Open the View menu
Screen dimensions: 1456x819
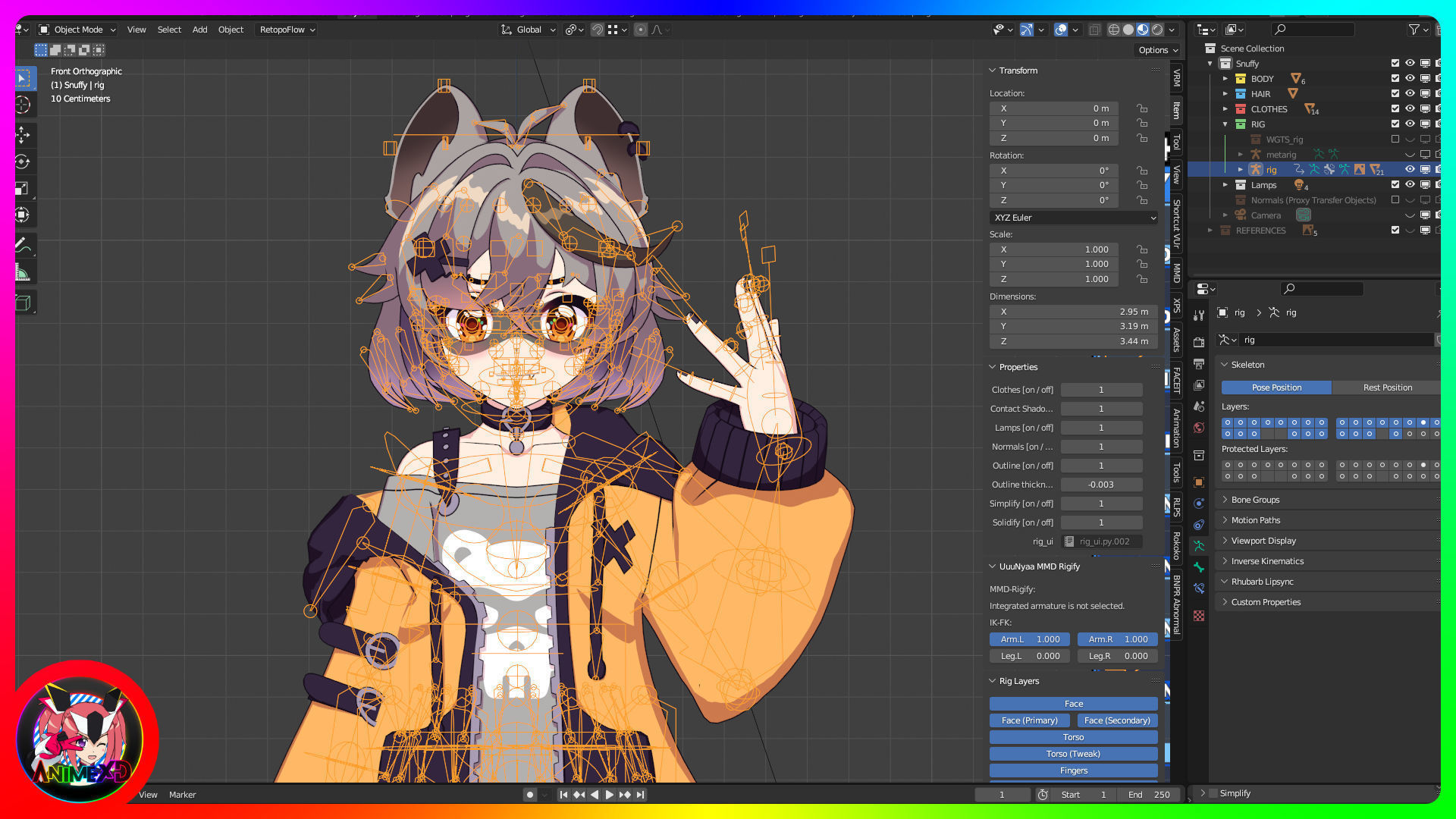pos(136,30)
